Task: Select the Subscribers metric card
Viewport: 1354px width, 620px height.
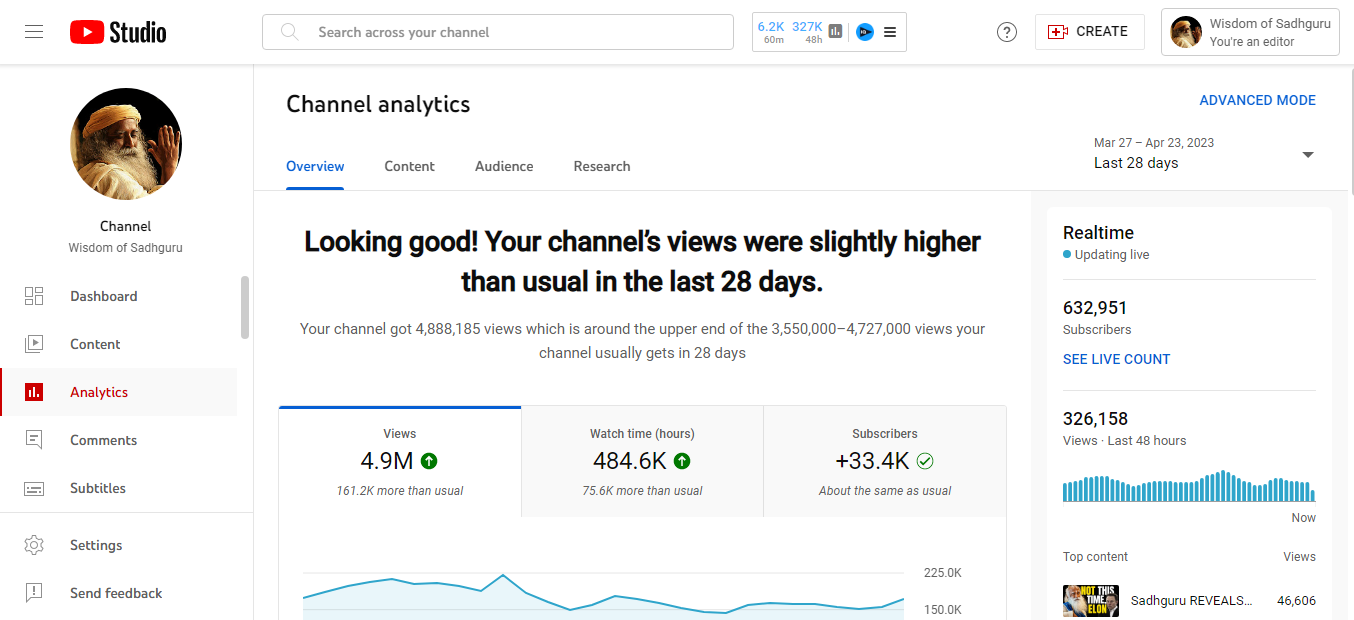Action: pyautogui.click(x=885, y=461)
